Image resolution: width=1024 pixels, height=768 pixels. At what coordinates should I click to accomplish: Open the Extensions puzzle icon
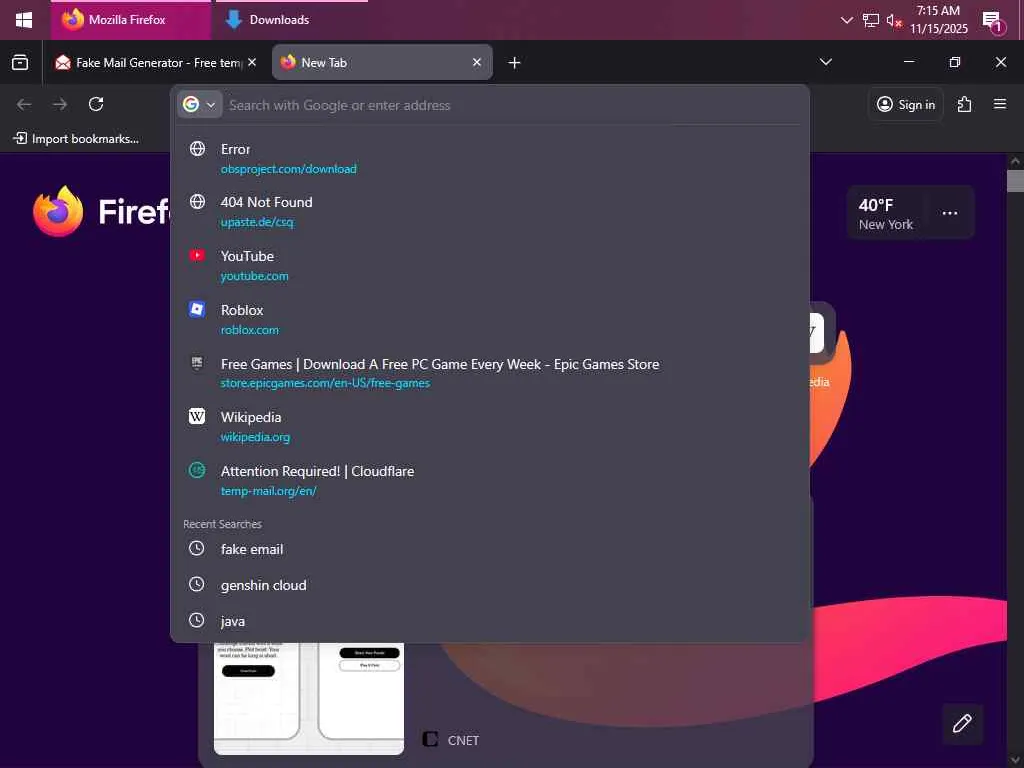coord(964,104)
